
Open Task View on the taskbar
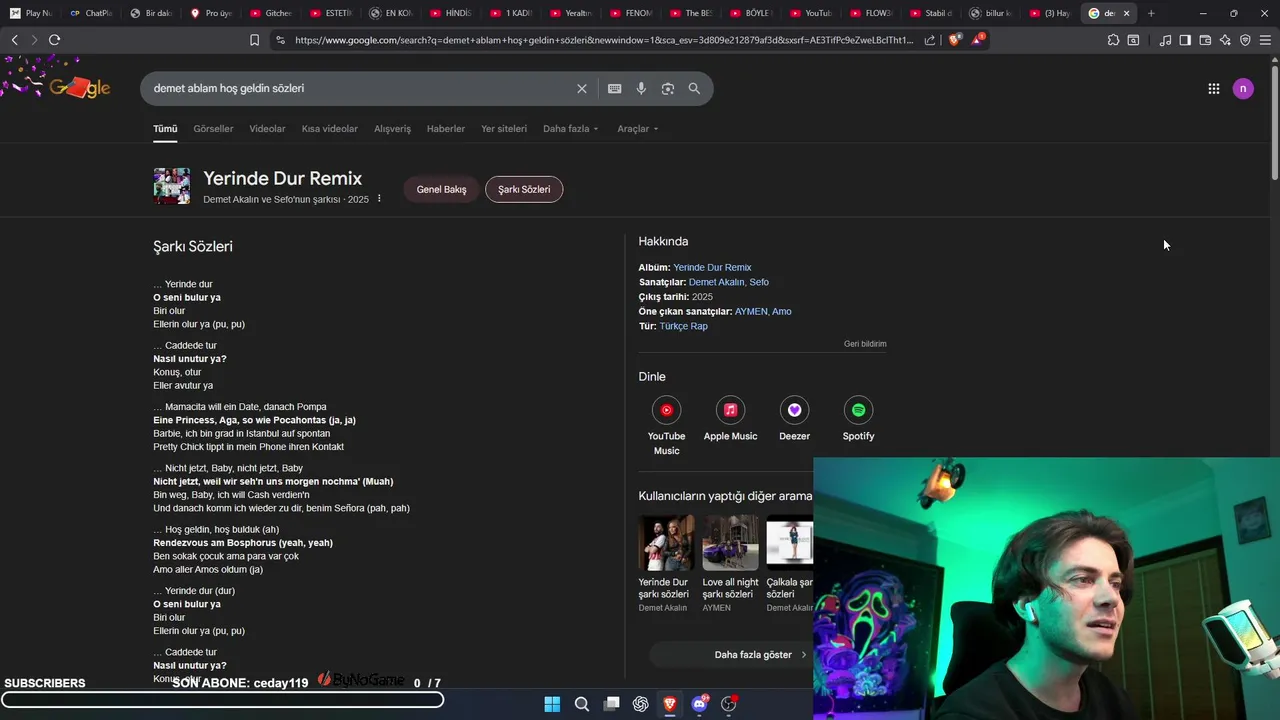point(612,704)
